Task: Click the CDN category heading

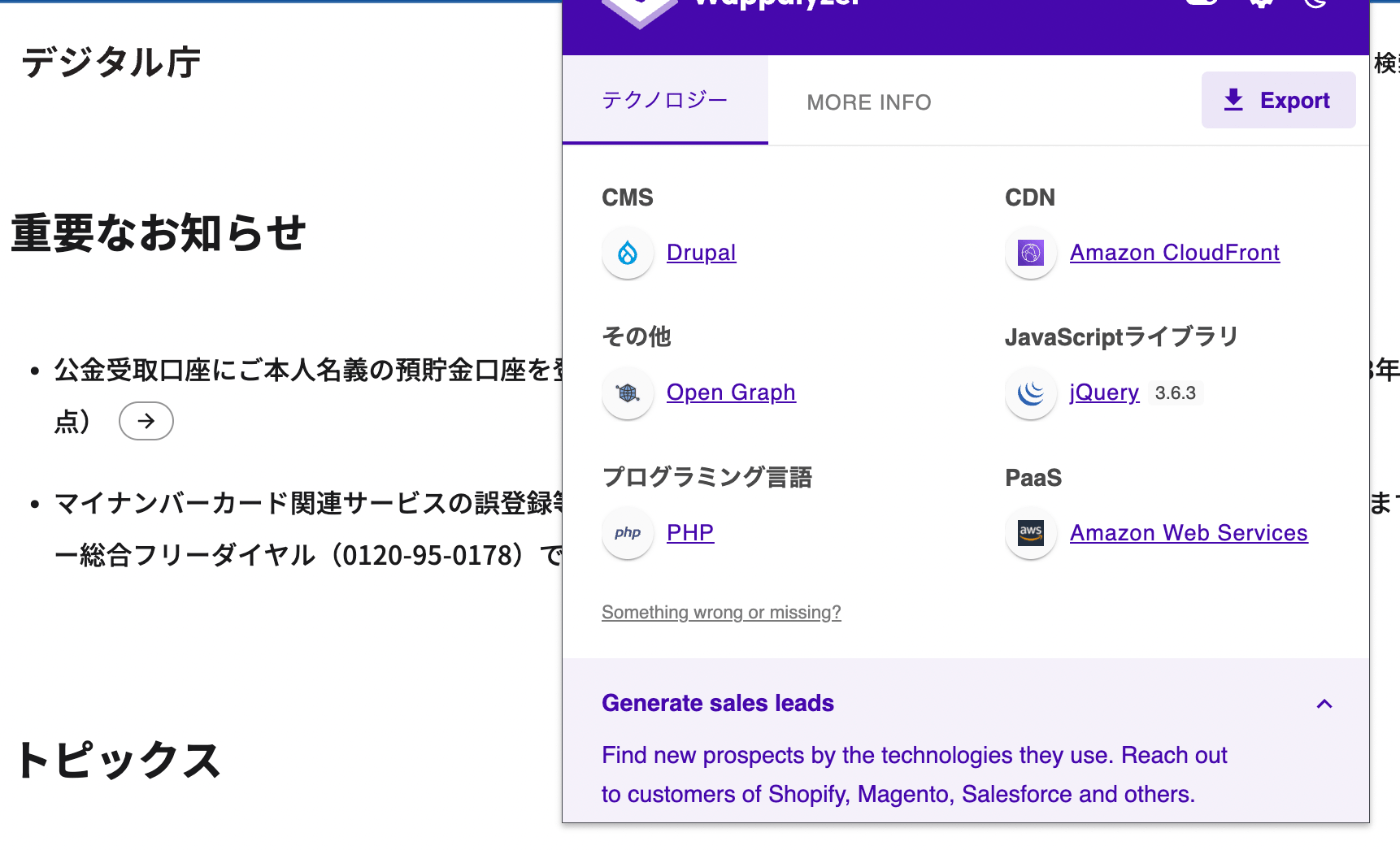Action: 1030,198
